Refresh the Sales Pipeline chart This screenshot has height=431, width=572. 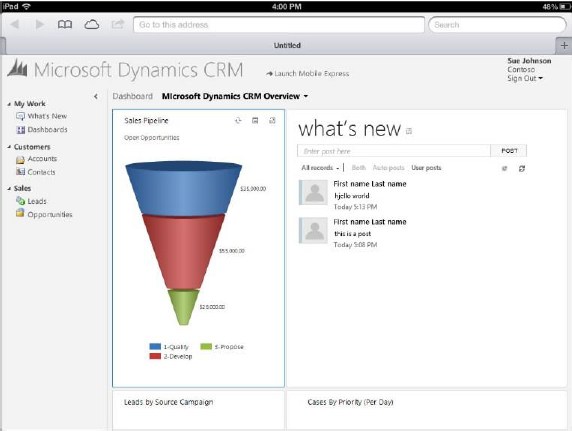tap(238, 120)
